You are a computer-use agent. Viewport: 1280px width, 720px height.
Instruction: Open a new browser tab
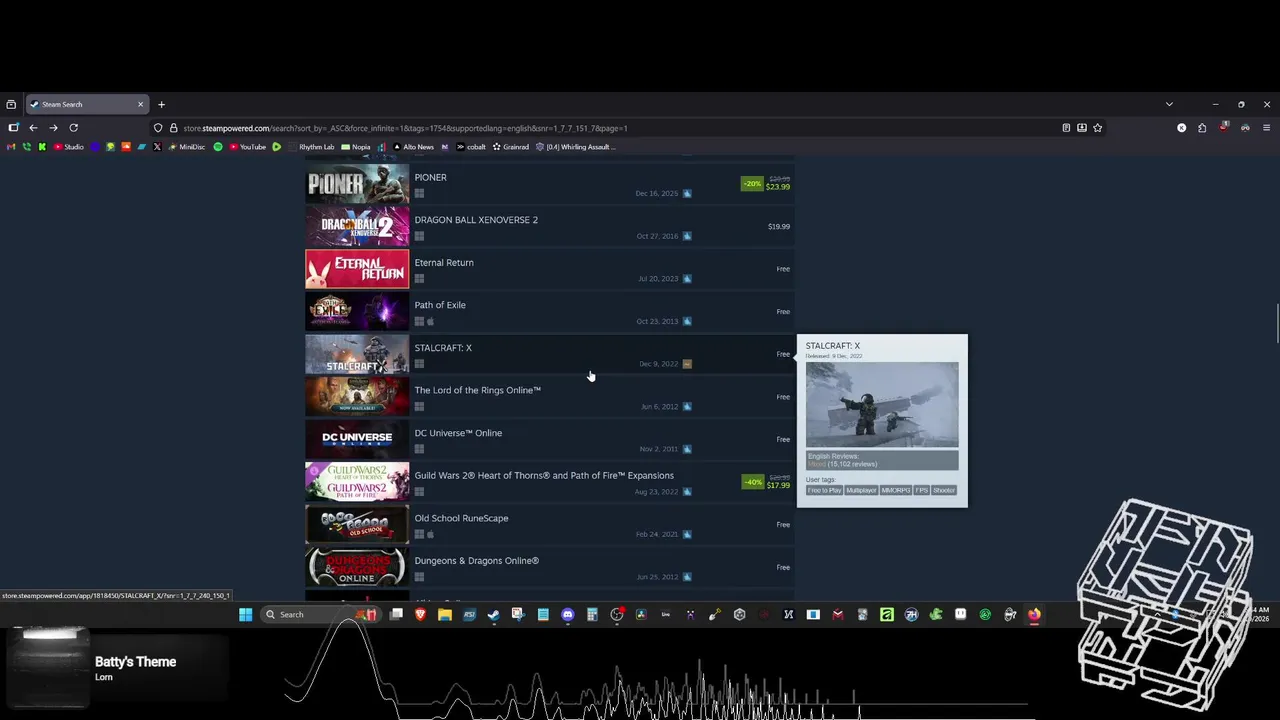pos(161,104)
